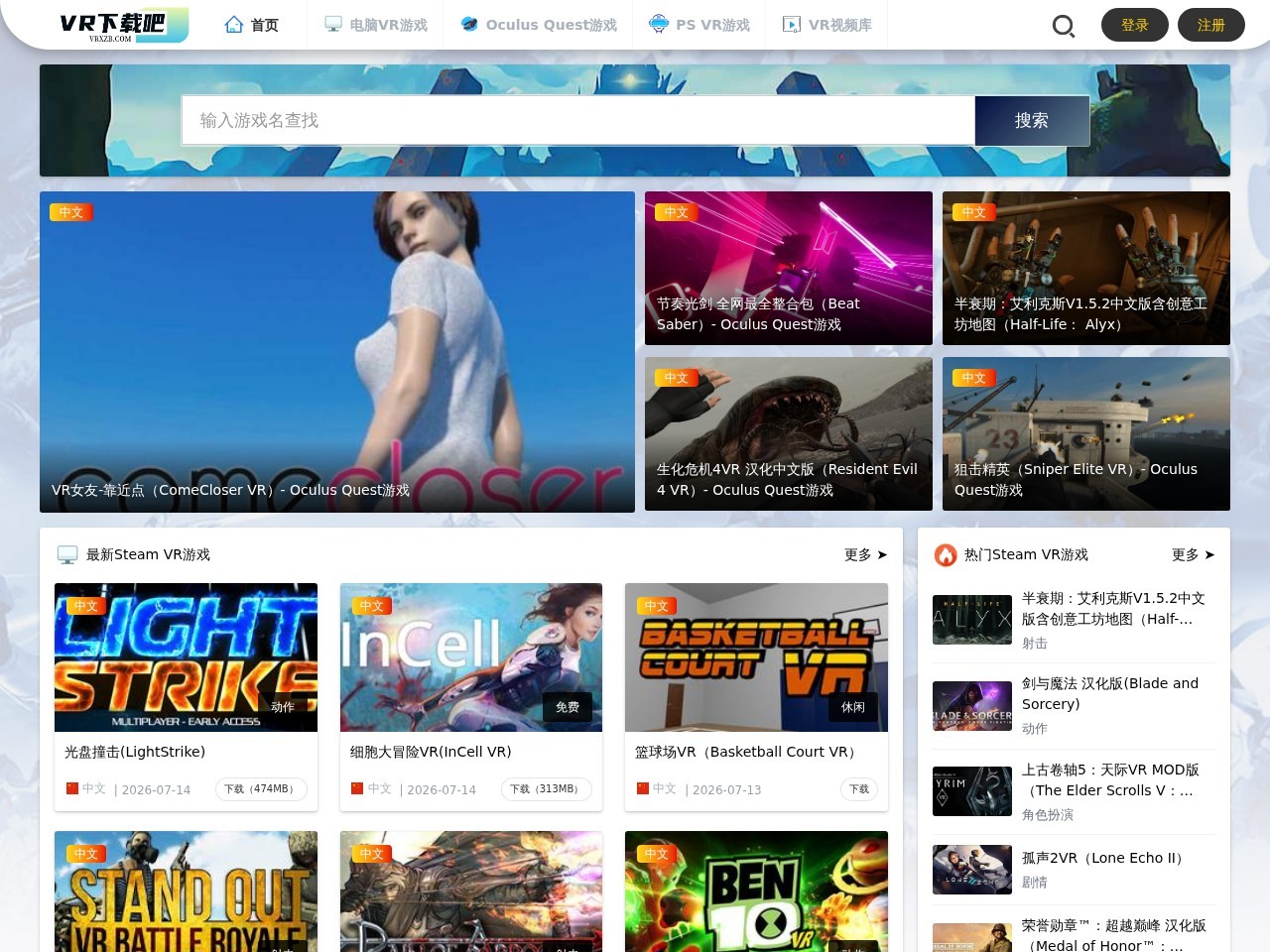Click the 动作 tag on LightStrike thumbnail
This screenshot has height=952, width=1270.
(283, 707)
